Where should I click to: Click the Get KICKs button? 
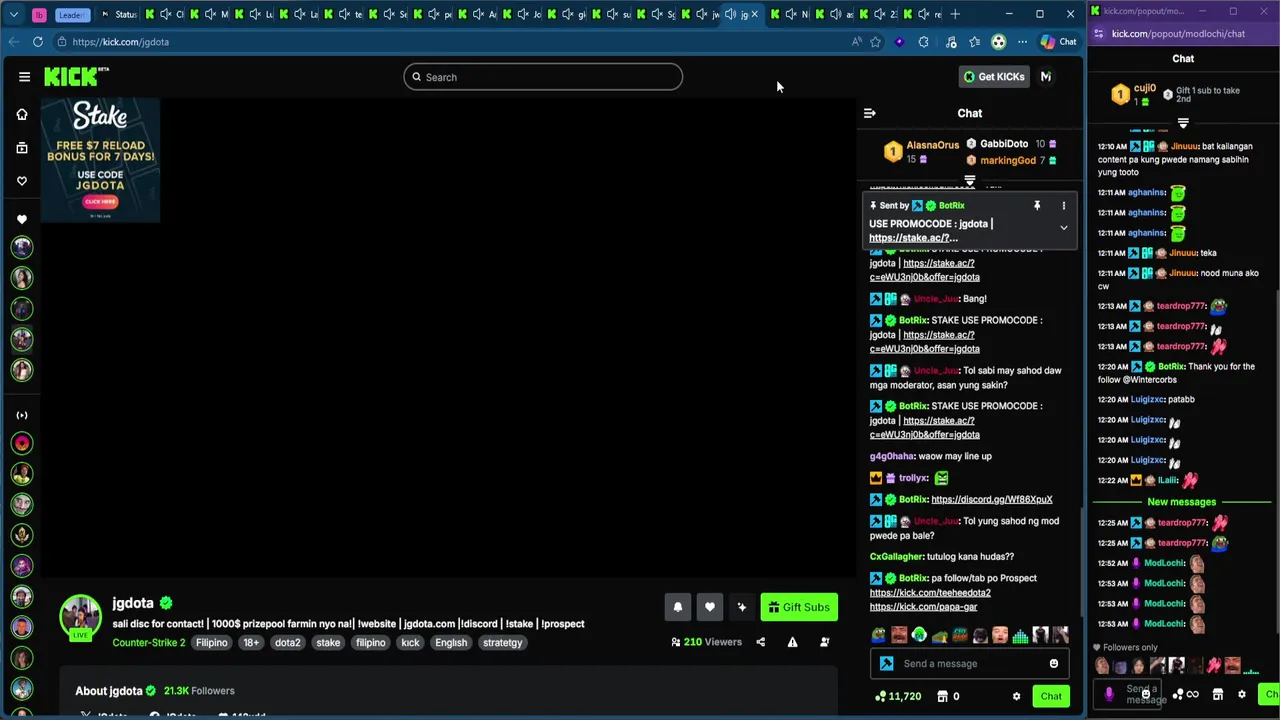pos(993,77)
